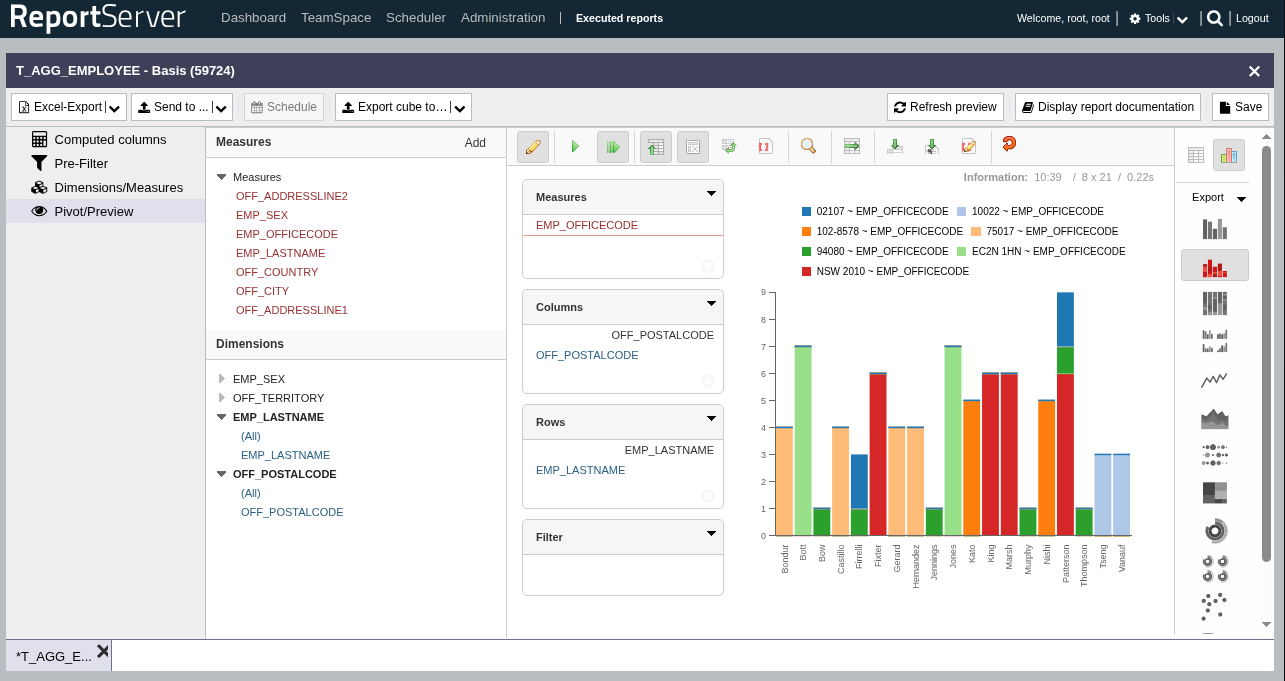Toggle automatic execution triple-arrow button

(x=613, y=147)
